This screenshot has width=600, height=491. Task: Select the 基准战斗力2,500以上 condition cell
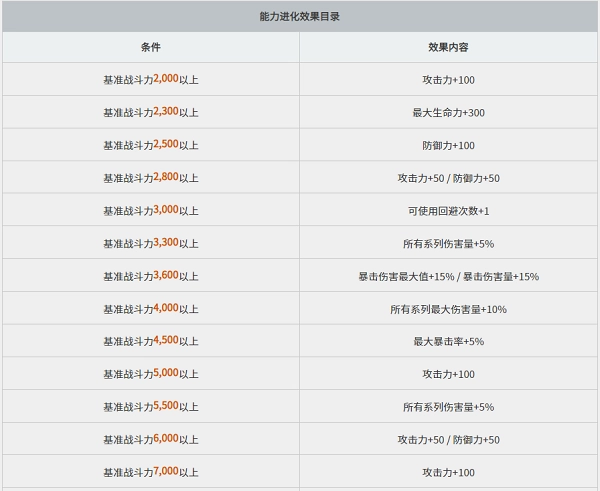pos(151,145)
